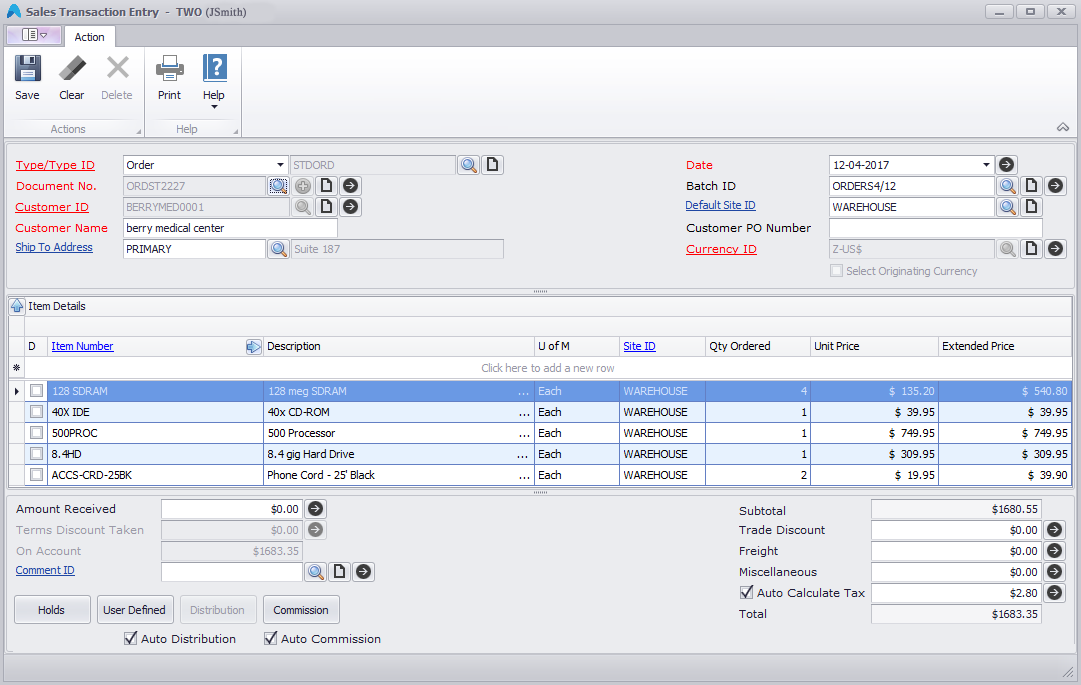Screen dimensions: 1081x685
Task: Expand Document No. details arrow
Action: point(350,186)
